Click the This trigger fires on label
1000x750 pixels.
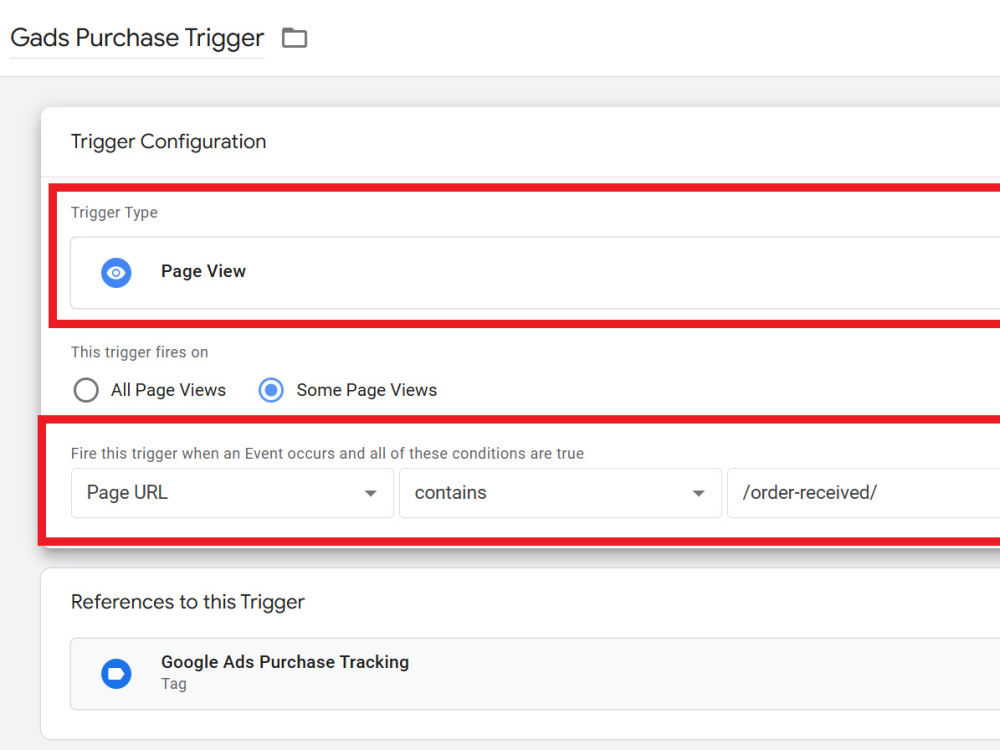pos(140,352)
